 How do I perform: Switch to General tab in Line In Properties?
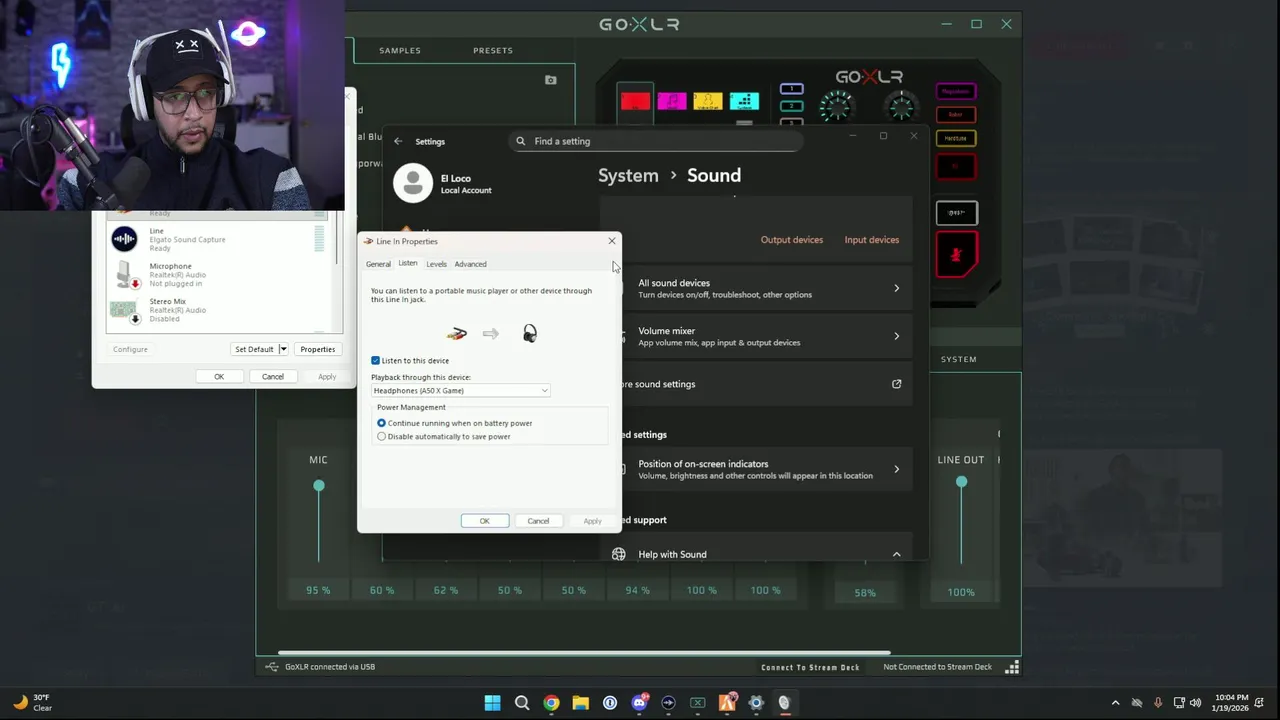click(378, 264)
